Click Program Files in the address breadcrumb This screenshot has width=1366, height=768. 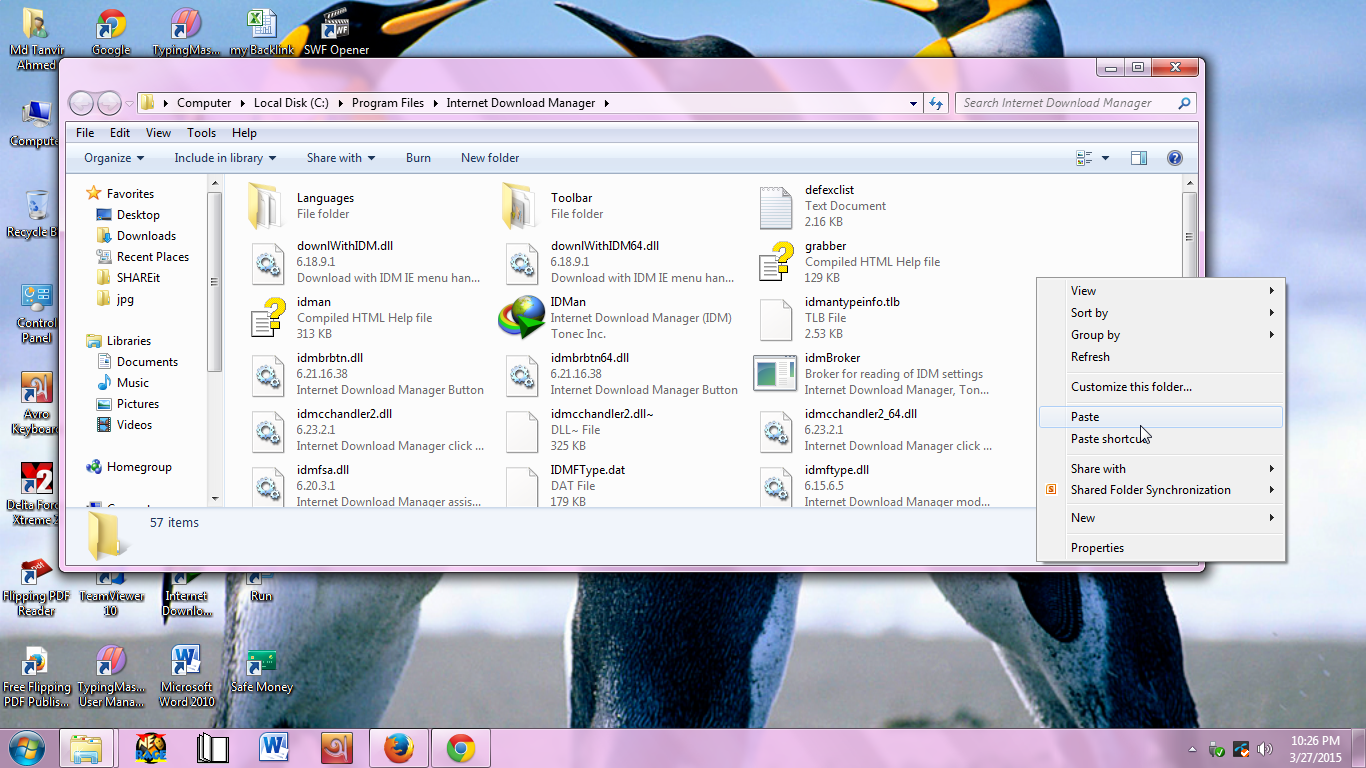388,103
